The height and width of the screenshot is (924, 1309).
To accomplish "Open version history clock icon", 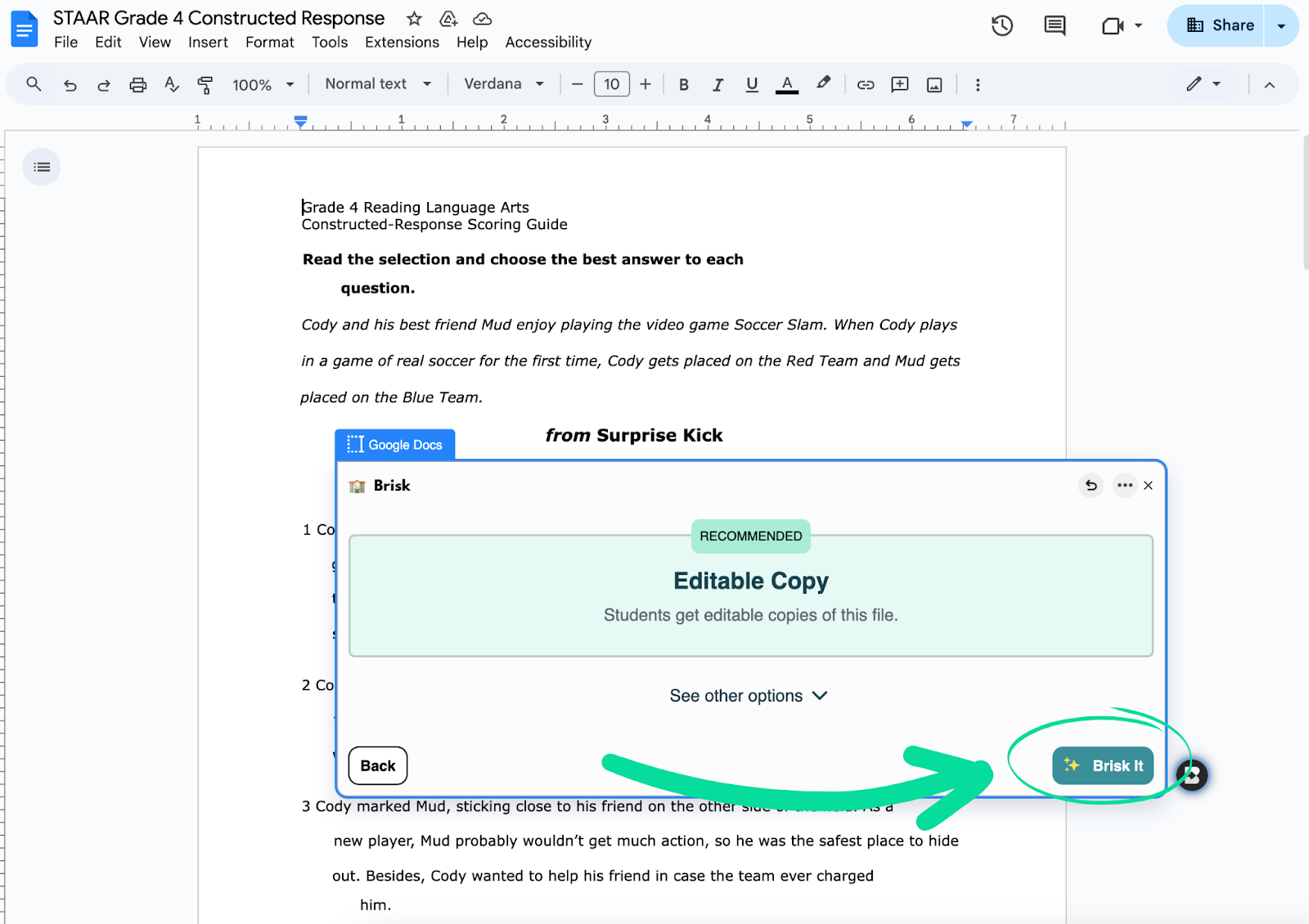I will click(x=1002, y=25).
